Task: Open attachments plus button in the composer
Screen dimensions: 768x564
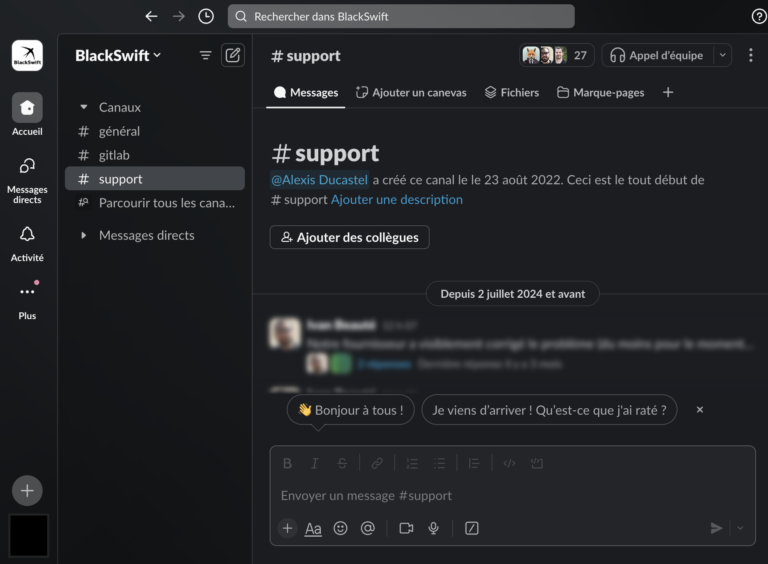Action: [x=288, y=528]
